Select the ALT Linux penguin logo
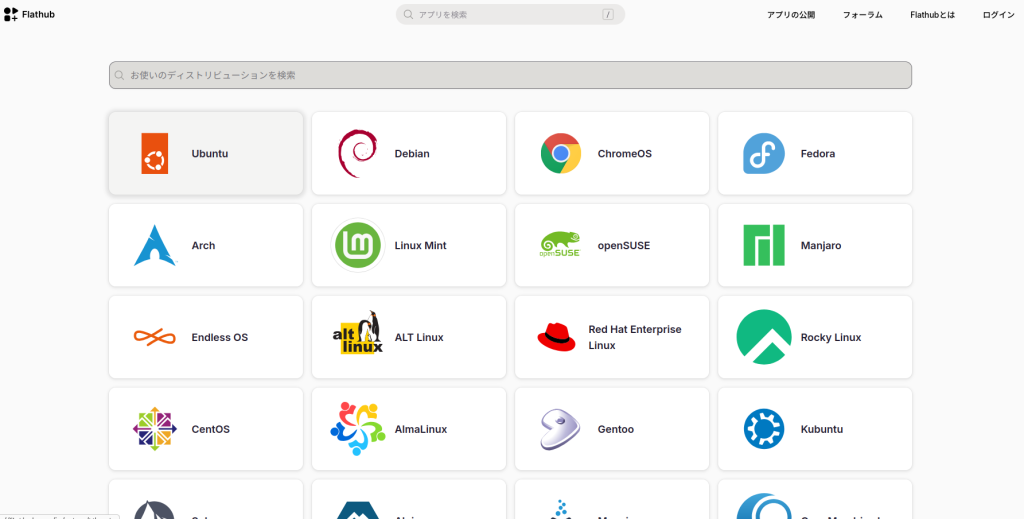 [x=358, y=332]
